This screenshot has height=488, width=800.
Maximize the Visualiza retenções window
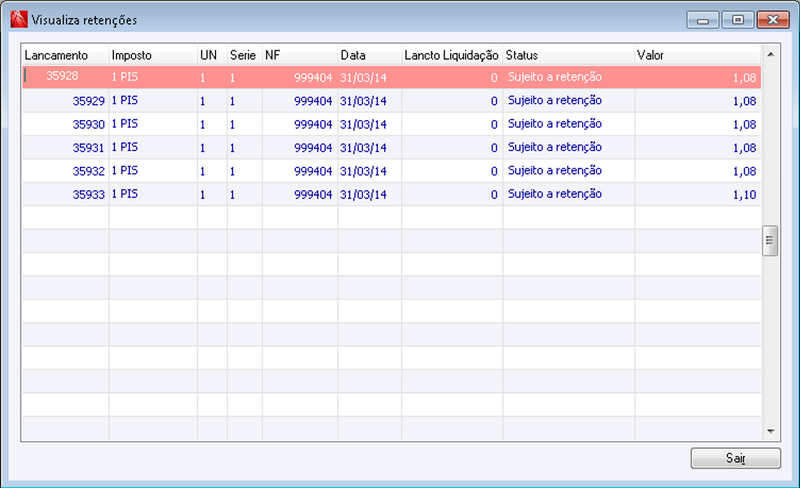click(738, 20)
